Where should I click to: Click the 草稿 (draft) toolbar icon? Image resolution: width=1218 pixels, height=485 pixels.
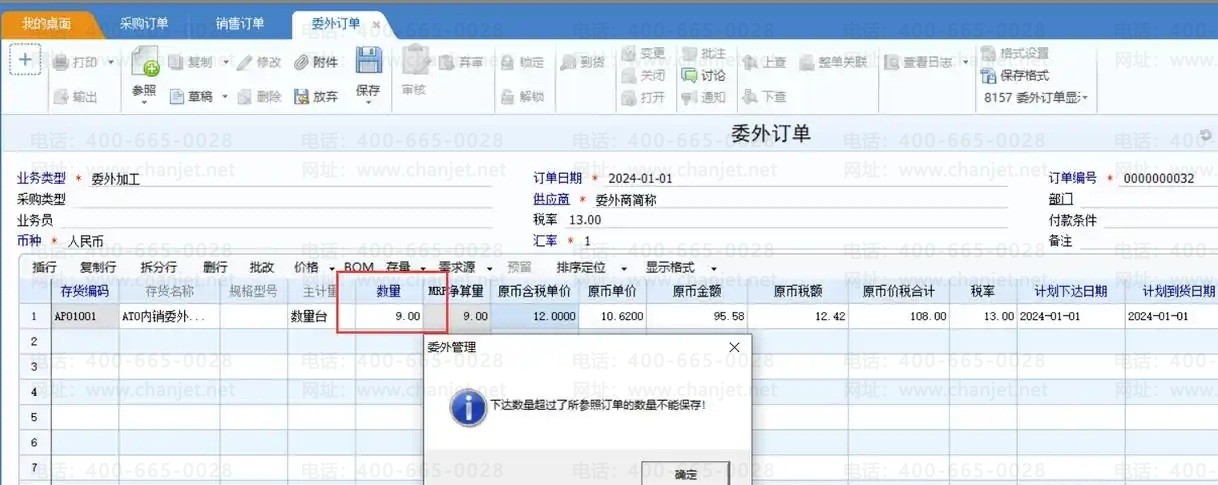(177, 97)
